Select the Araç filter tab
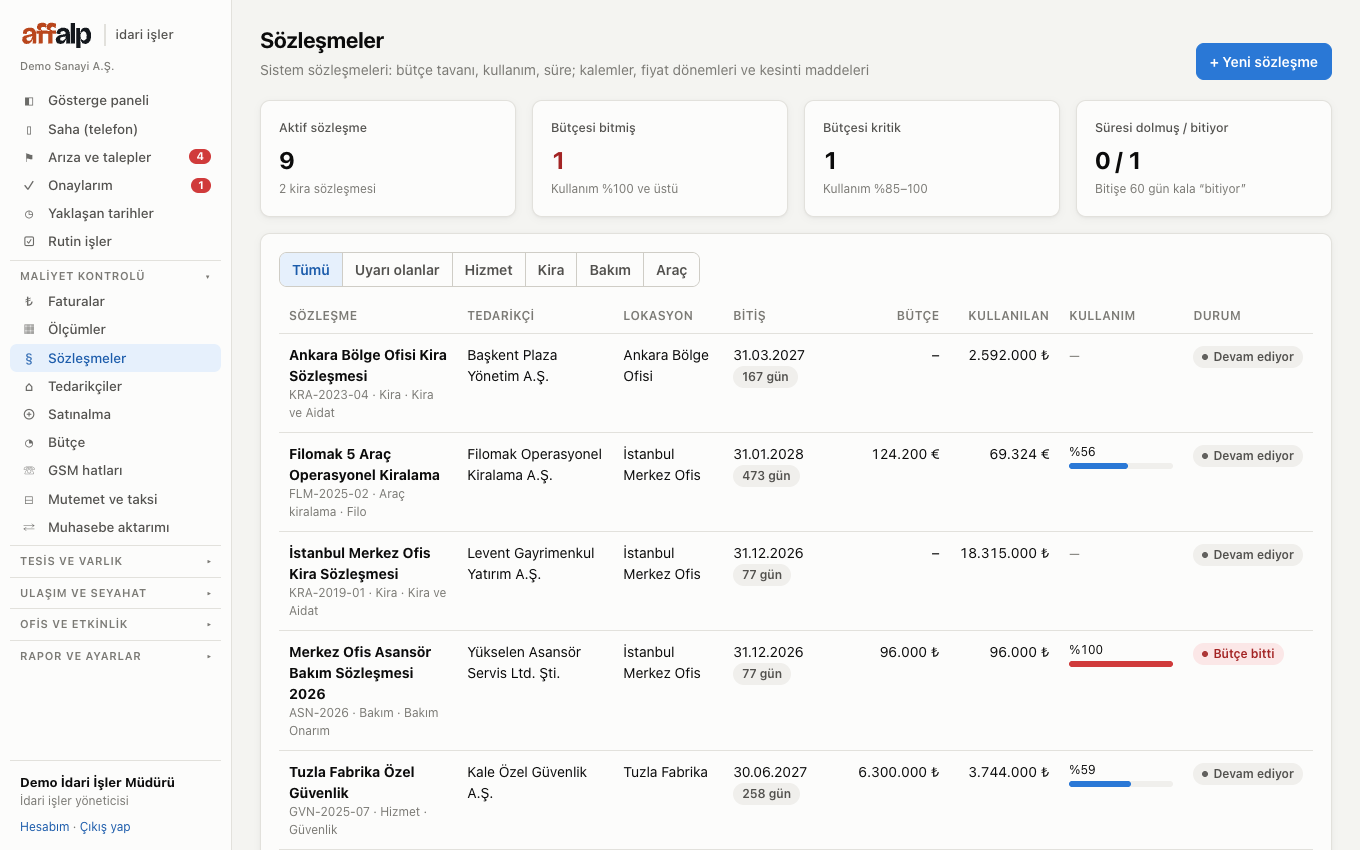1360x850 pixels. (x=671, y=270)
